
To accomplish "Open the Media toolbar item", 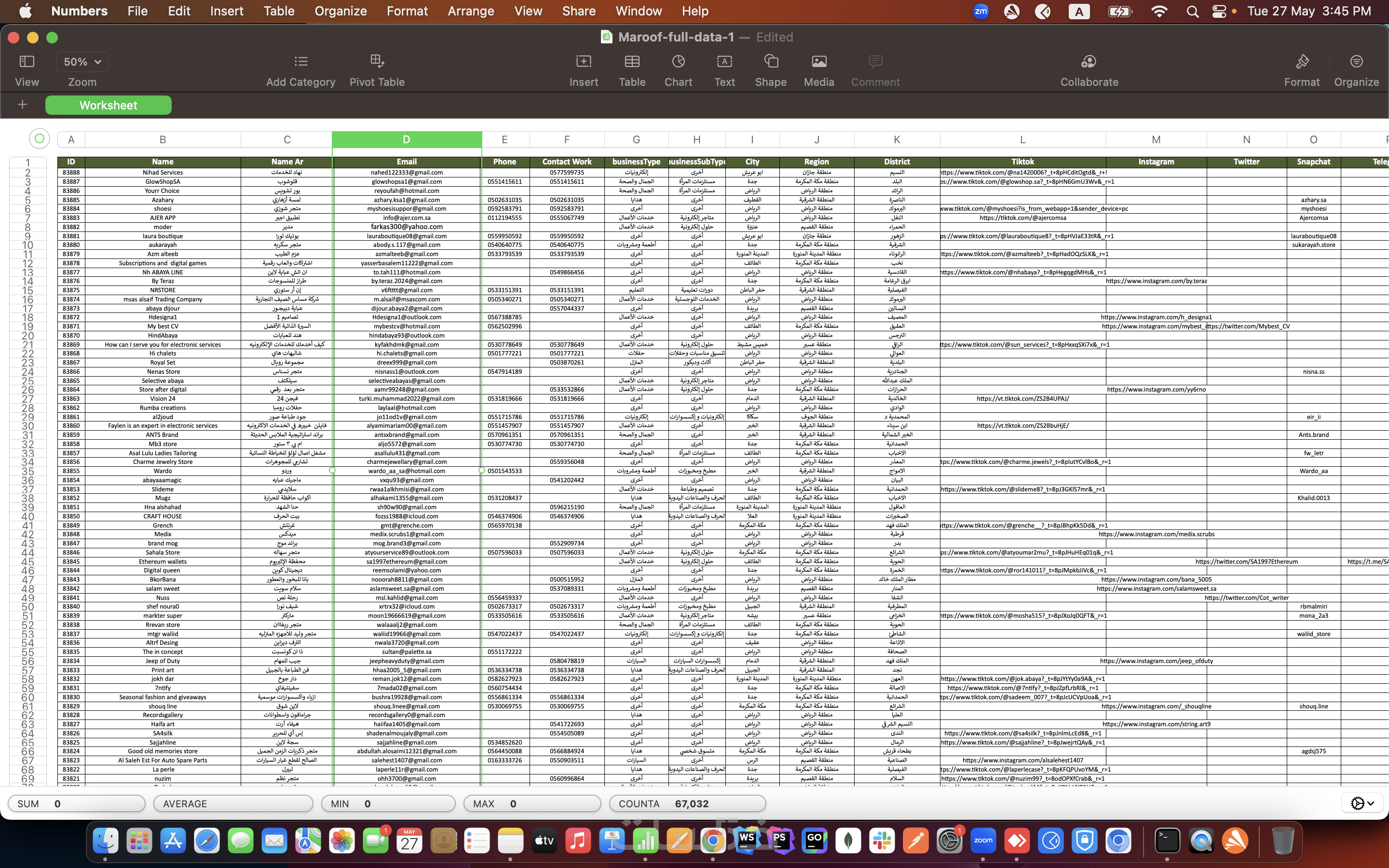I will coord(818,61).
